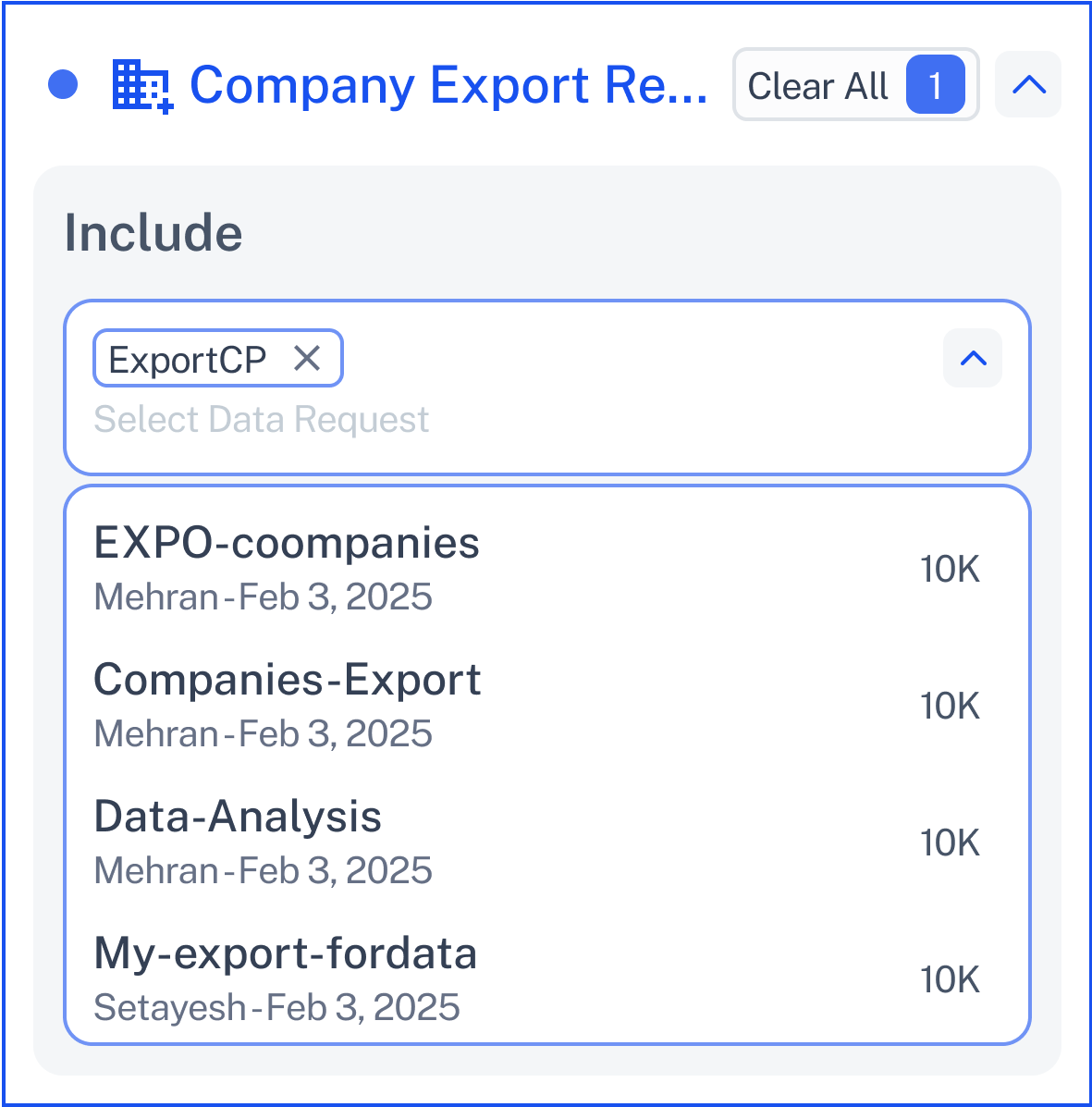This screenshot has height=1107, width=1092.
Task: Click the company building icon in header
Action: coord(142,85)
